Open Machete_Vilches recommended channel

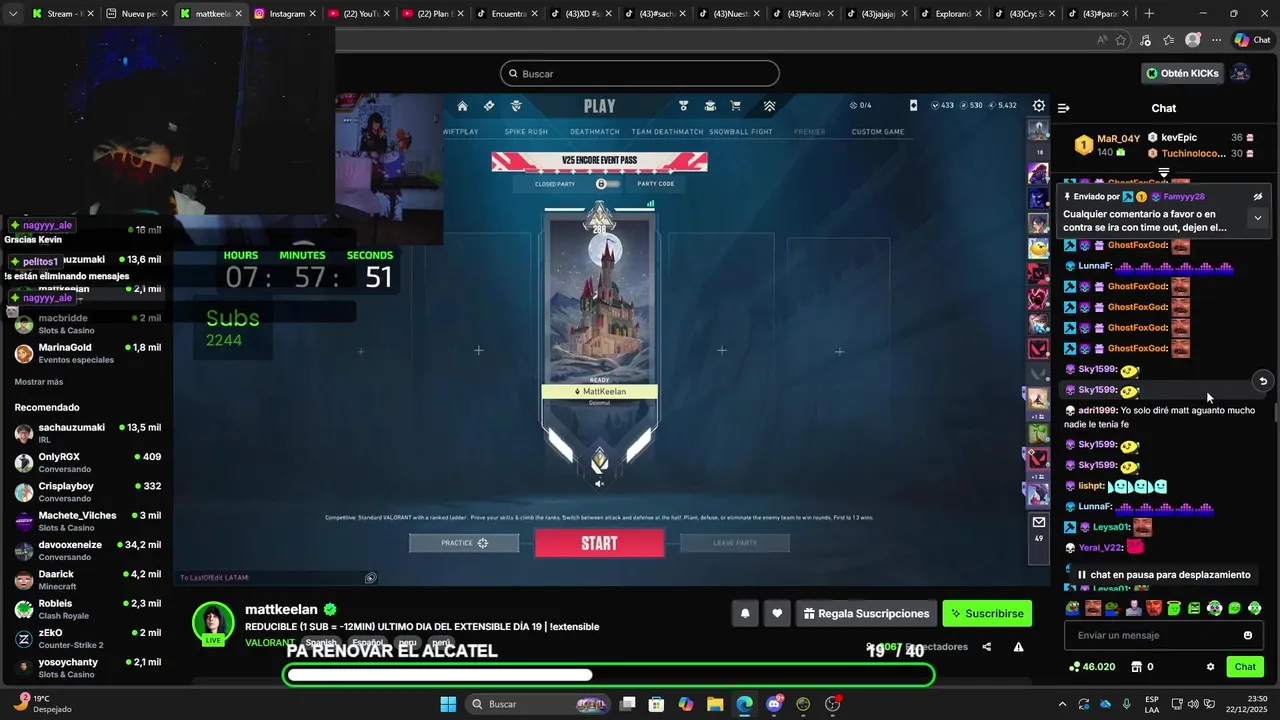87,521
